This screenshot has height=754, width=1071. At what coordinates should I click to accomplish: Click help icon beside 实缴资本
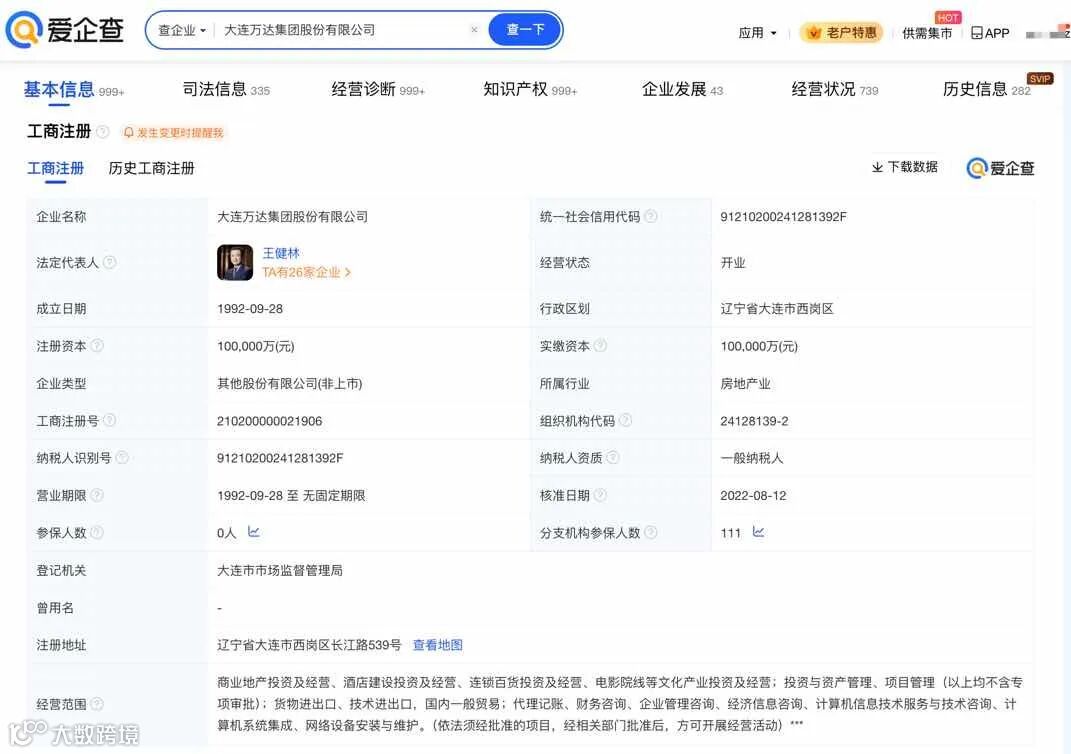tap(600, 346)
